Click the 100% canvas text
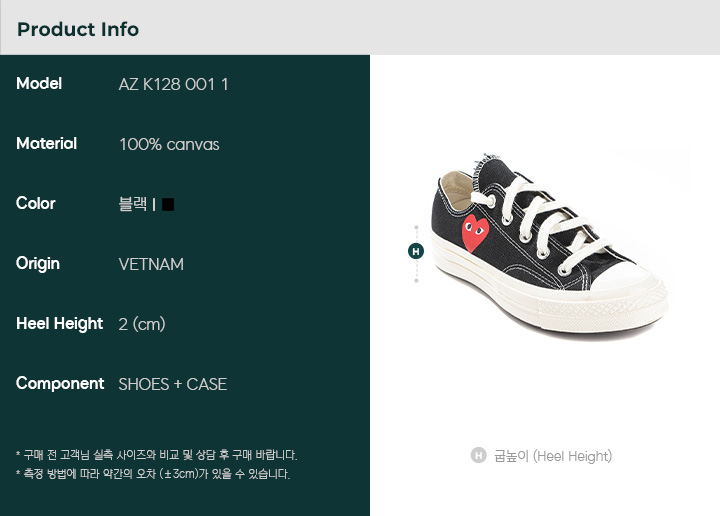The width and height of the screenshot is (720, 516). click(169, 145)
